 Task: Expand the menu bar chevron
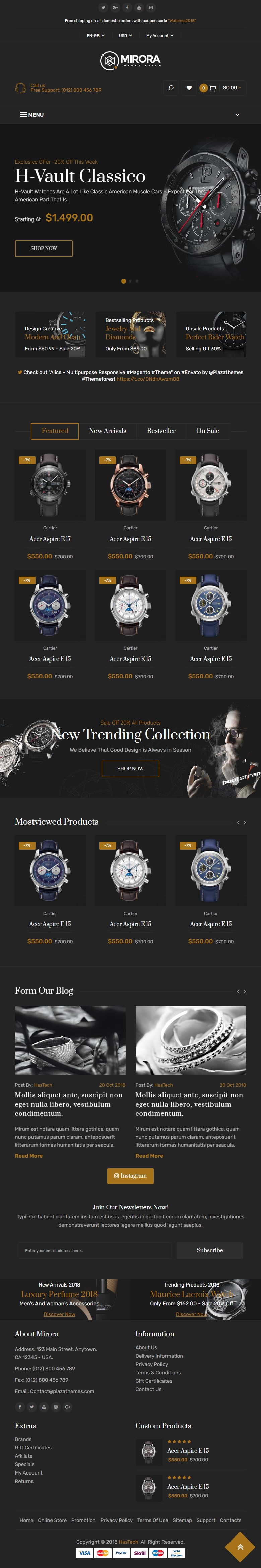pyautogui.click(x=237, y=114)
